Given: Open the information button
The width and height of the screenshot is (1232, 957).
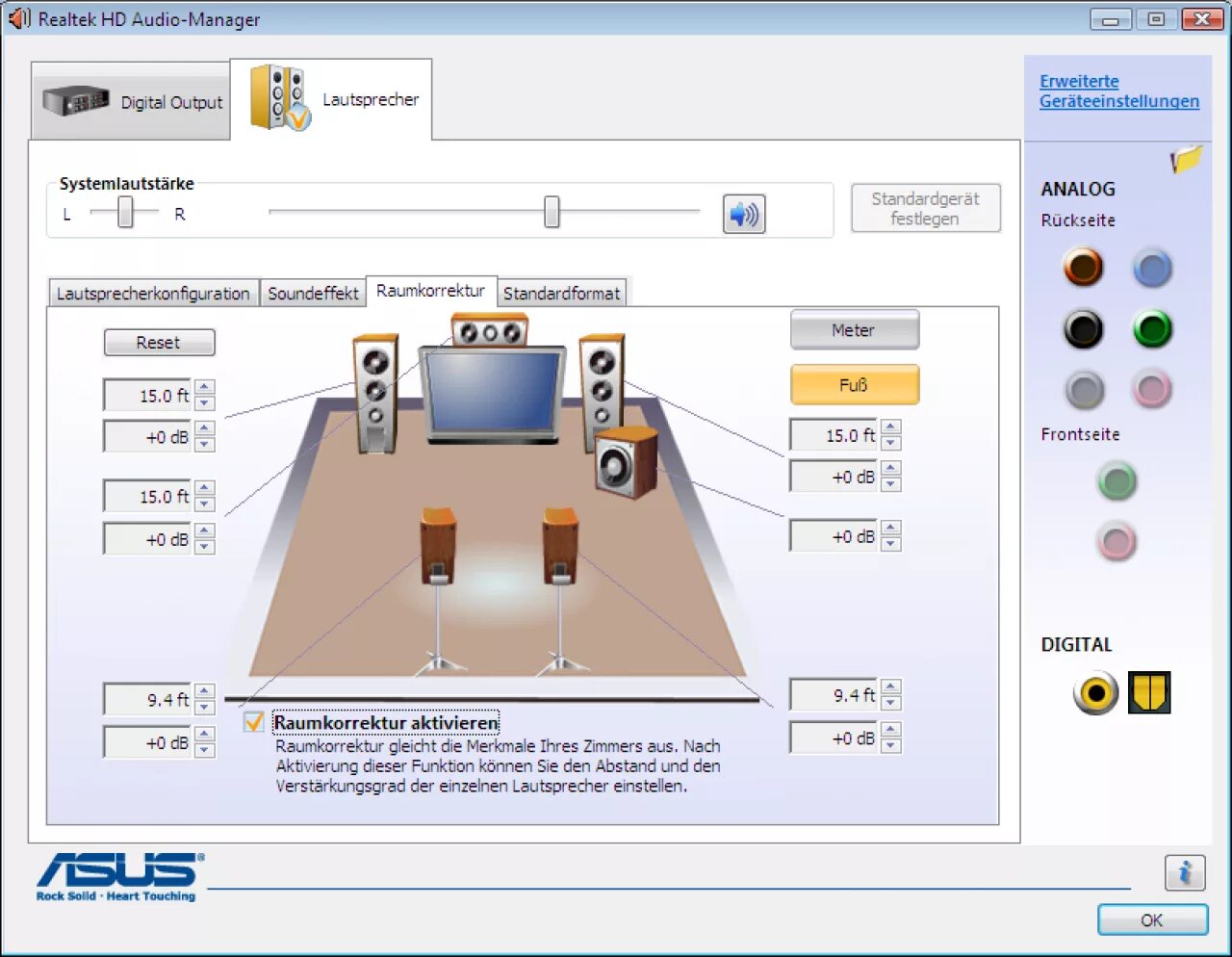Looking at the screenshot, I should 1185,873.
